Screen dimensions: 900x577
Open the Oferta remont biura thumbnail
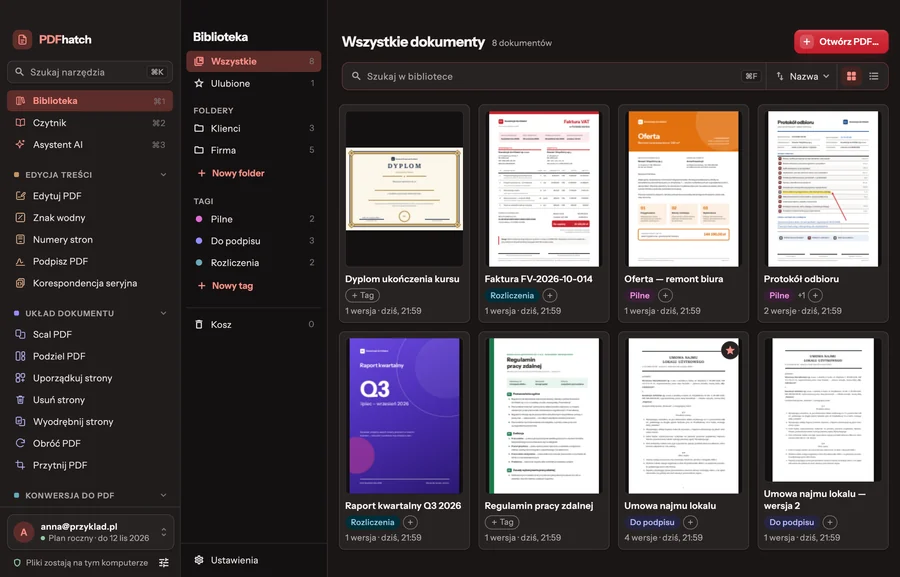683,189
